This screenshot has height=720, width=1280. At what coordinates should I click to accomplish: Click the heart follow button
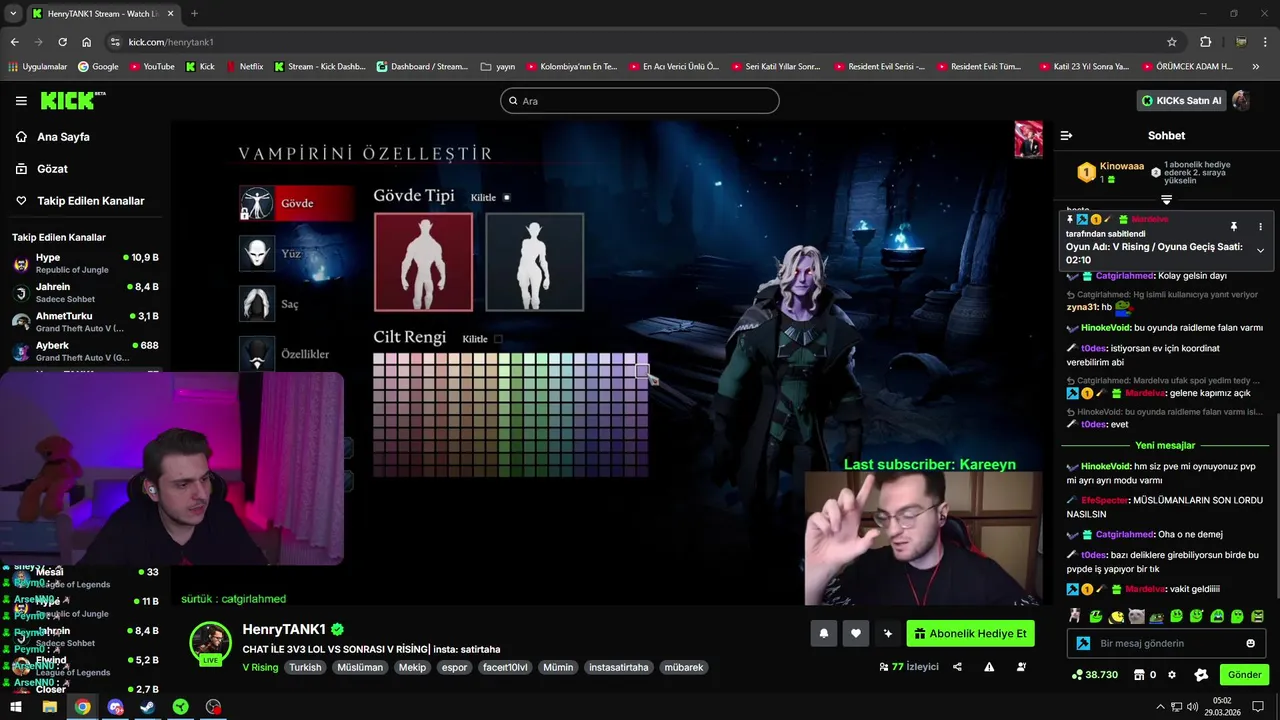(856, 633)
